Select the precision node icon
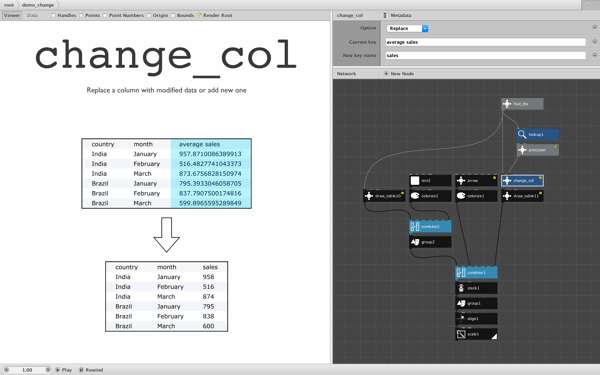Image resolution: width=600 pixels, height=375 pixels. pos(522,150)
